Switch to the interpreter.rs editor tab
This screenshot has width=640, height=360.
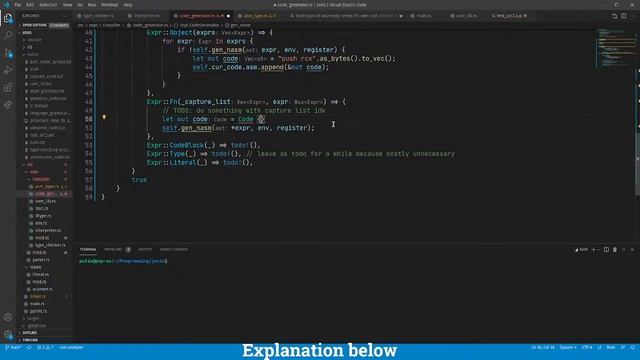[147, 16]
